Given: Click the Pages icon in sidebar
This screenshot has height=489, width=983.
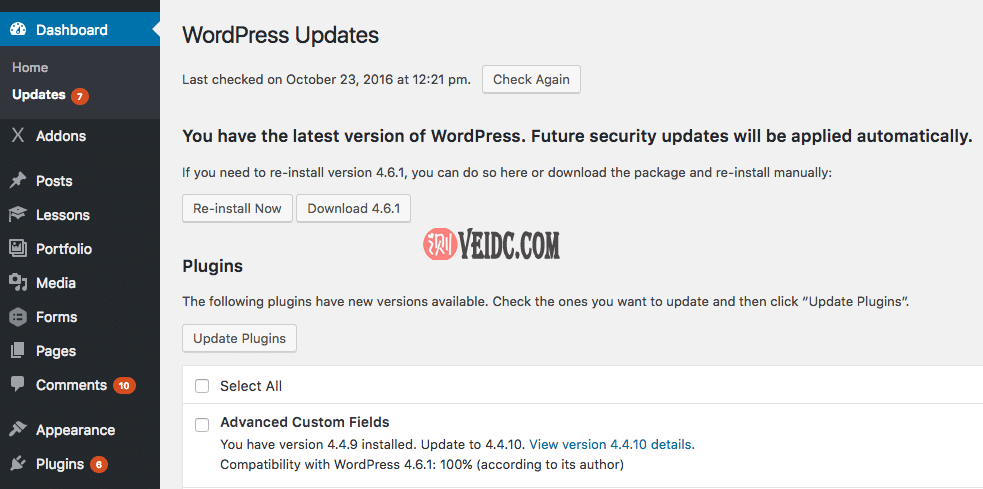Looking at the screenshot, I should pyautogui.click(x=18, y=351).
